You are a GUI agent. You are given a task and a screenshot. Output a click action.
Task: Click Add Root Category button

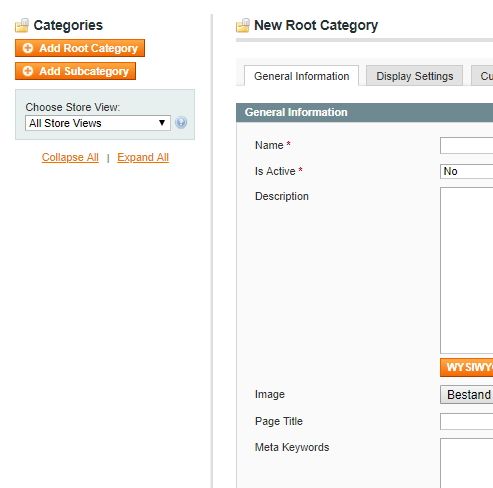(80, 48)
